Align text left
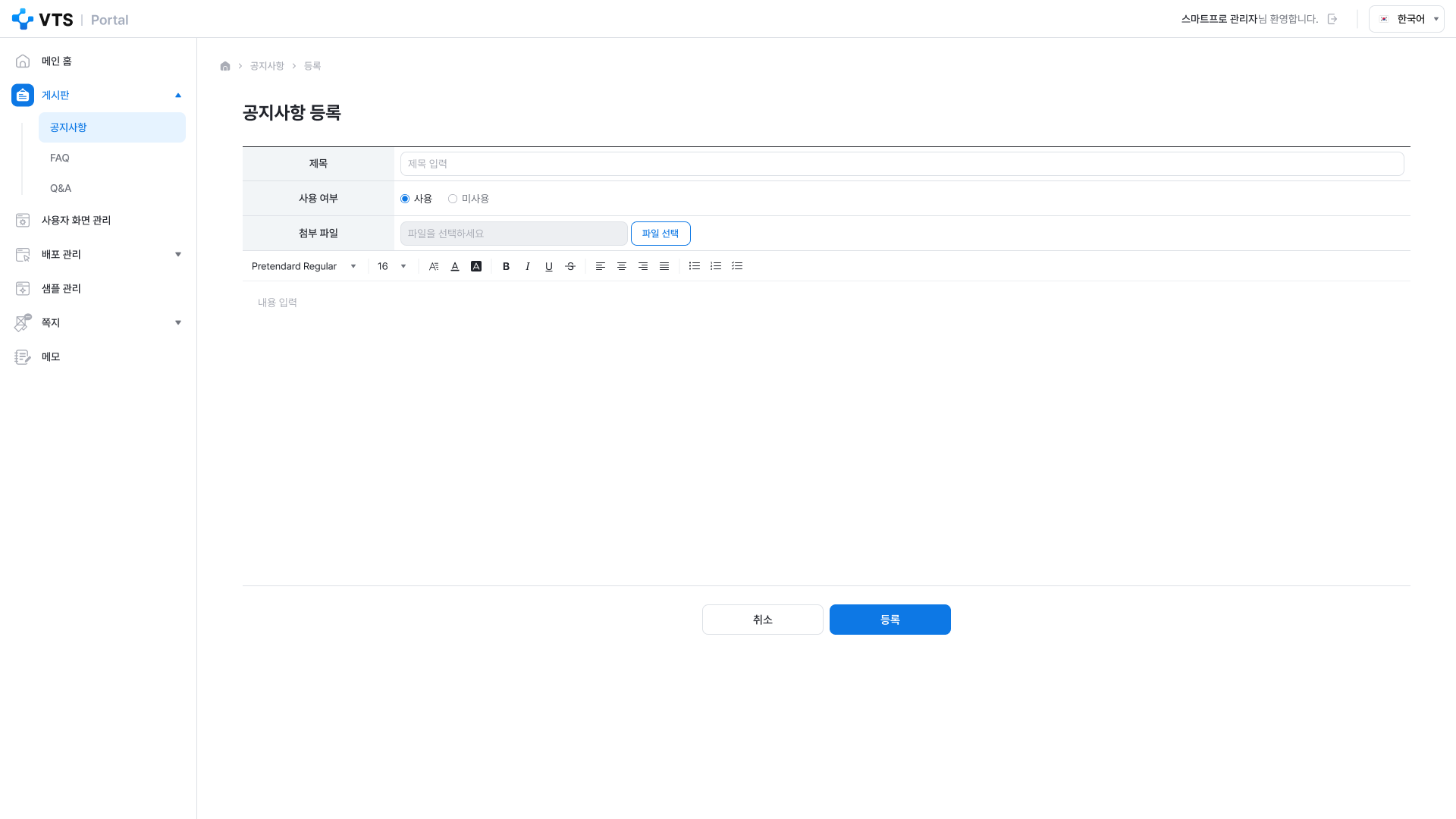 click(601, 266)
